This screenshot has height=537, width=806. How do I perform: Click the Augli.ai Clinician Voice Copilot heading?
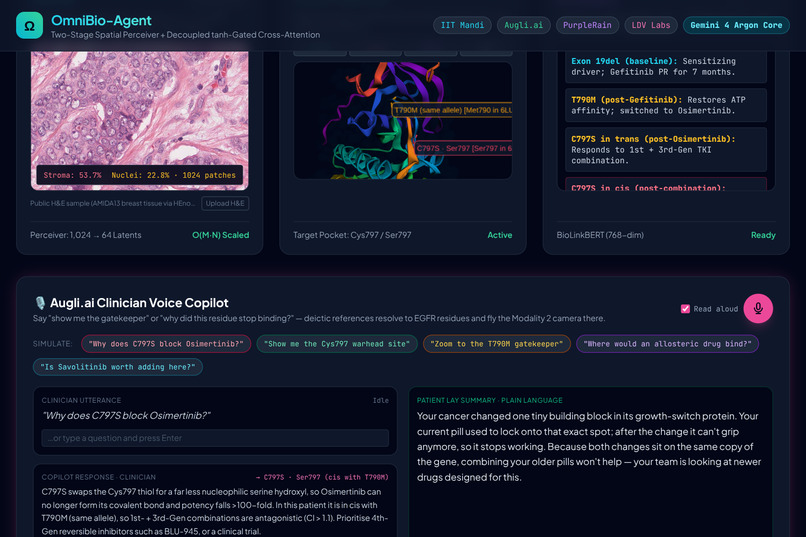click(139, 303)
